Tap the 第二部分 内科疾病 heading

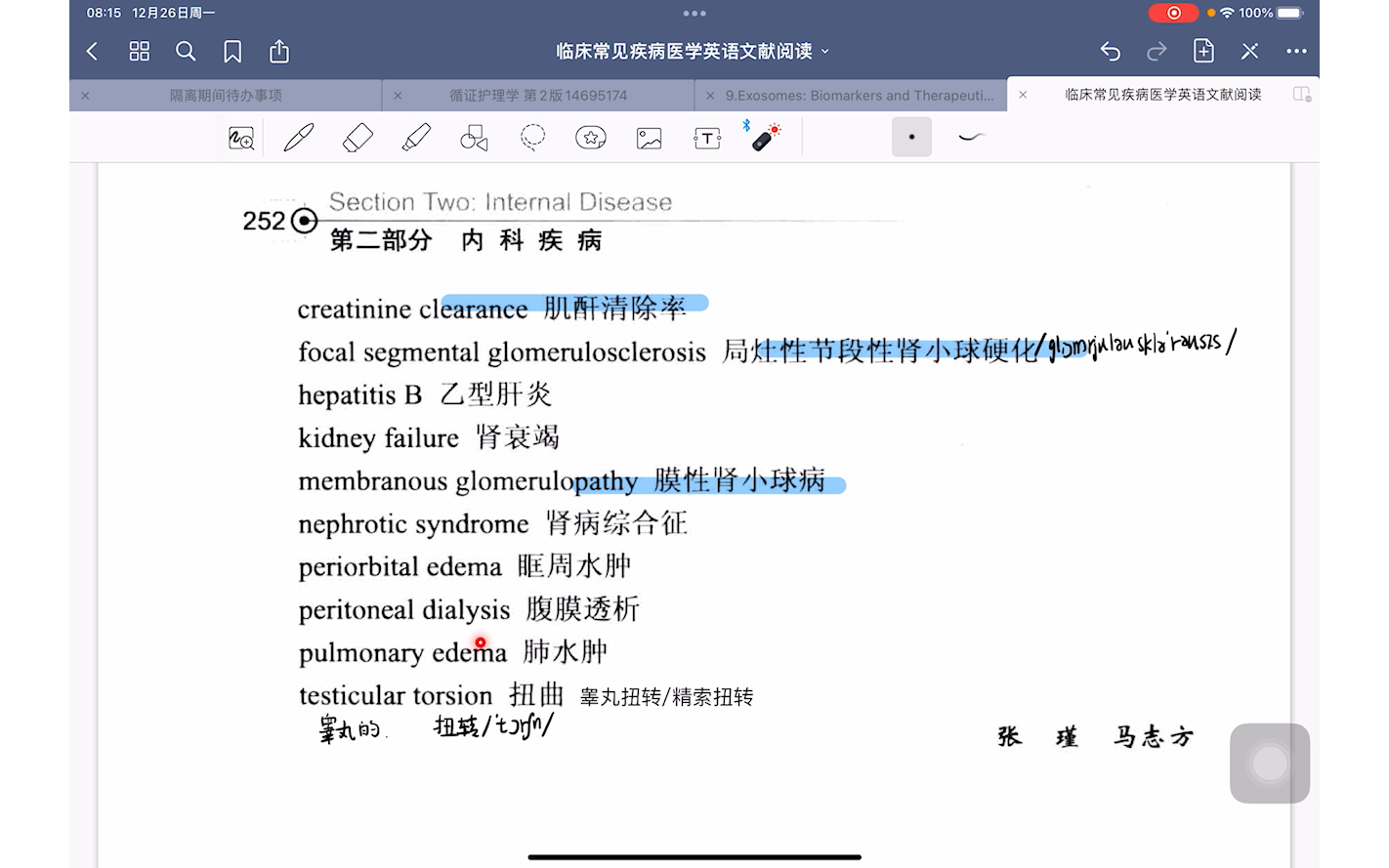point(465,241)
